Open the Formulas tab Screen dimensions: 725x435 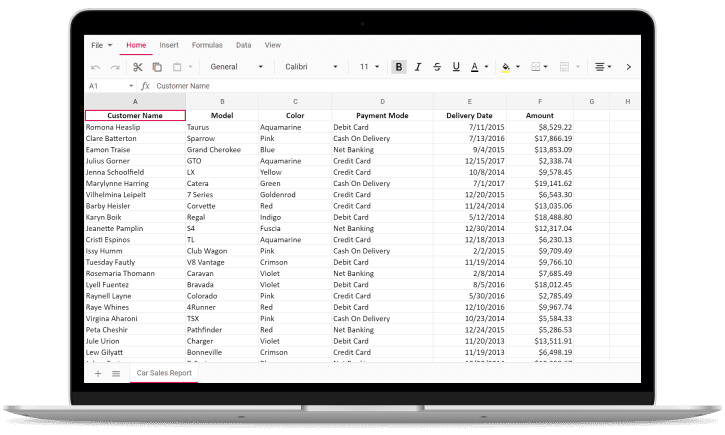[207, 45]
